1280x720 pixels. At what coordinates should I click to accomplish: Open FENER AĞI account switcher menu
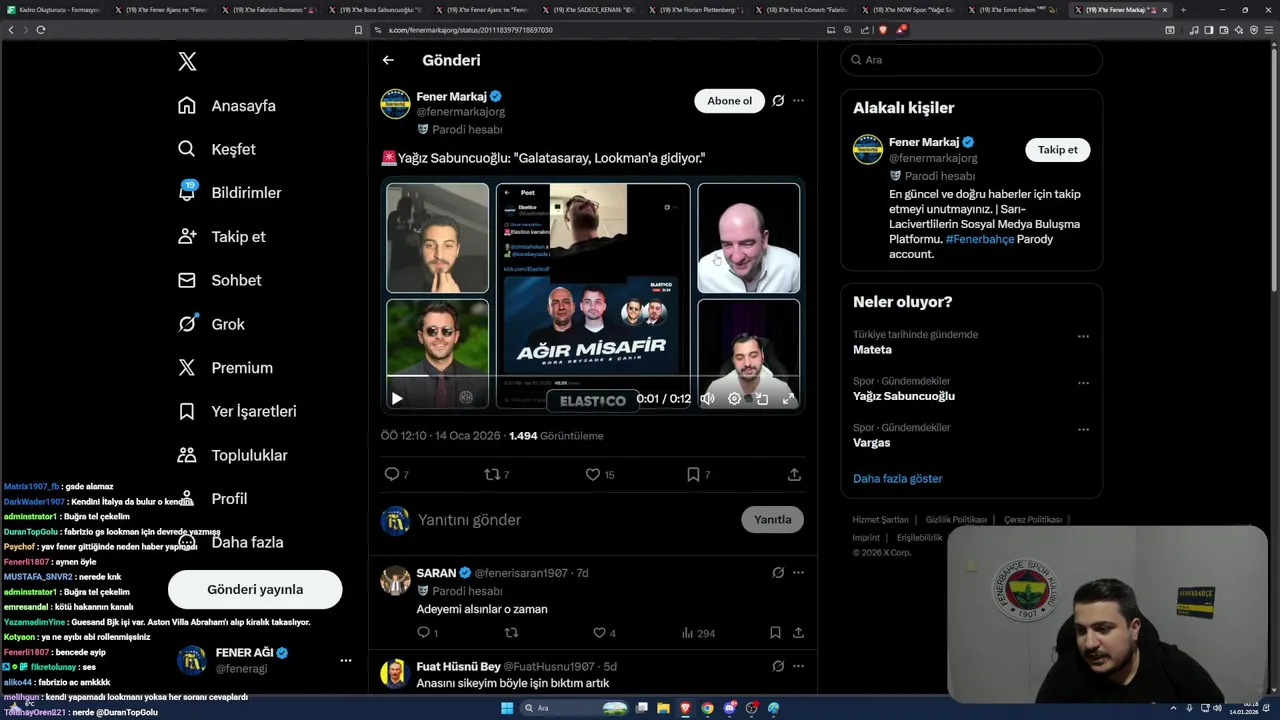coord(345,661)
